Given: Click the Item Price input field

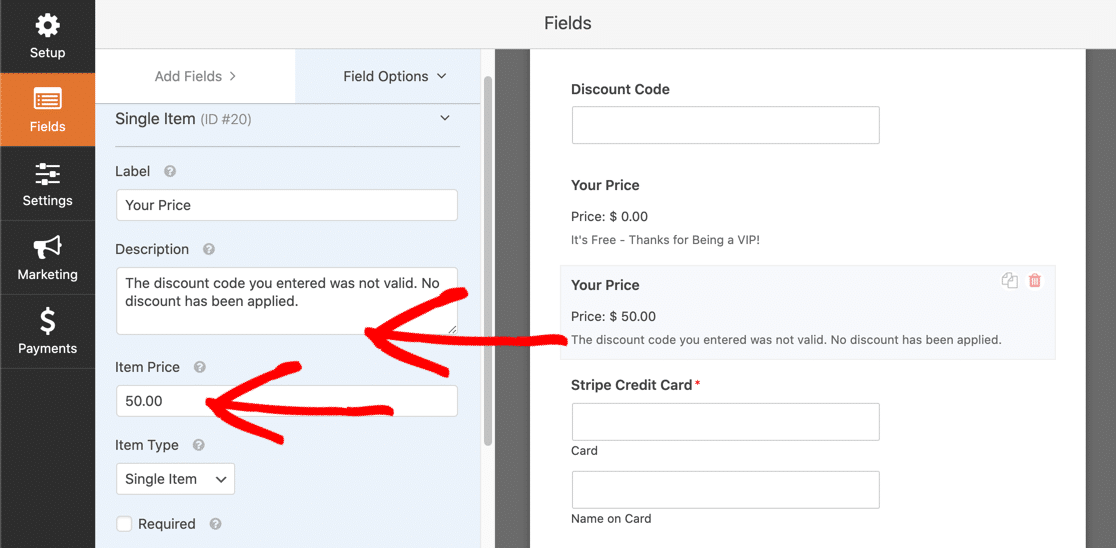Looking at the screenshot, I should [287, 401].
